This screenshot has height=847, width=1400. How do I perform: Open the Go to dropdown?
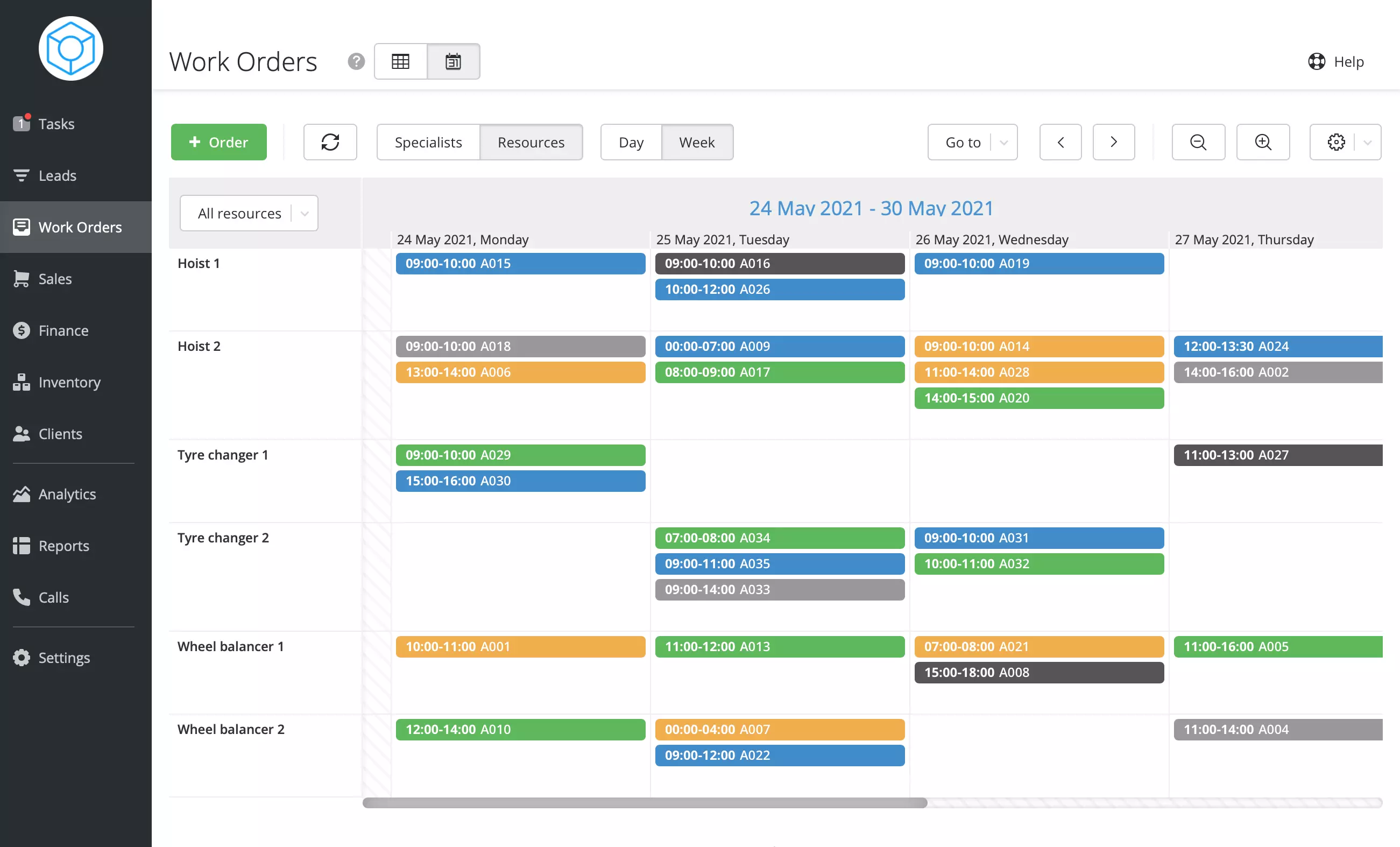coord(973,142)
